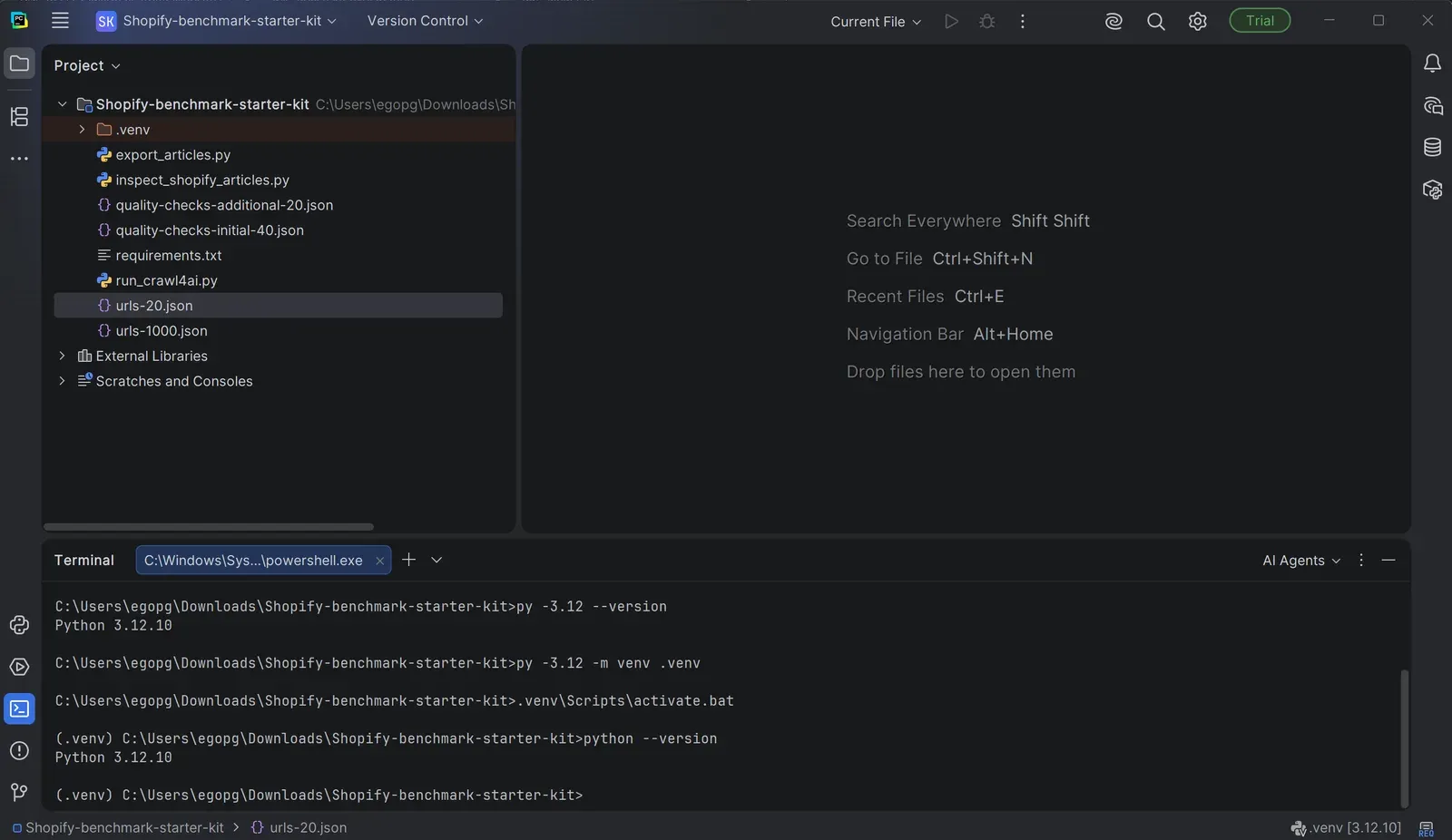The height and width of the screenshot is (840, 1452).
Task: Select requirements.txt file
Action: [x=169, y=256]
